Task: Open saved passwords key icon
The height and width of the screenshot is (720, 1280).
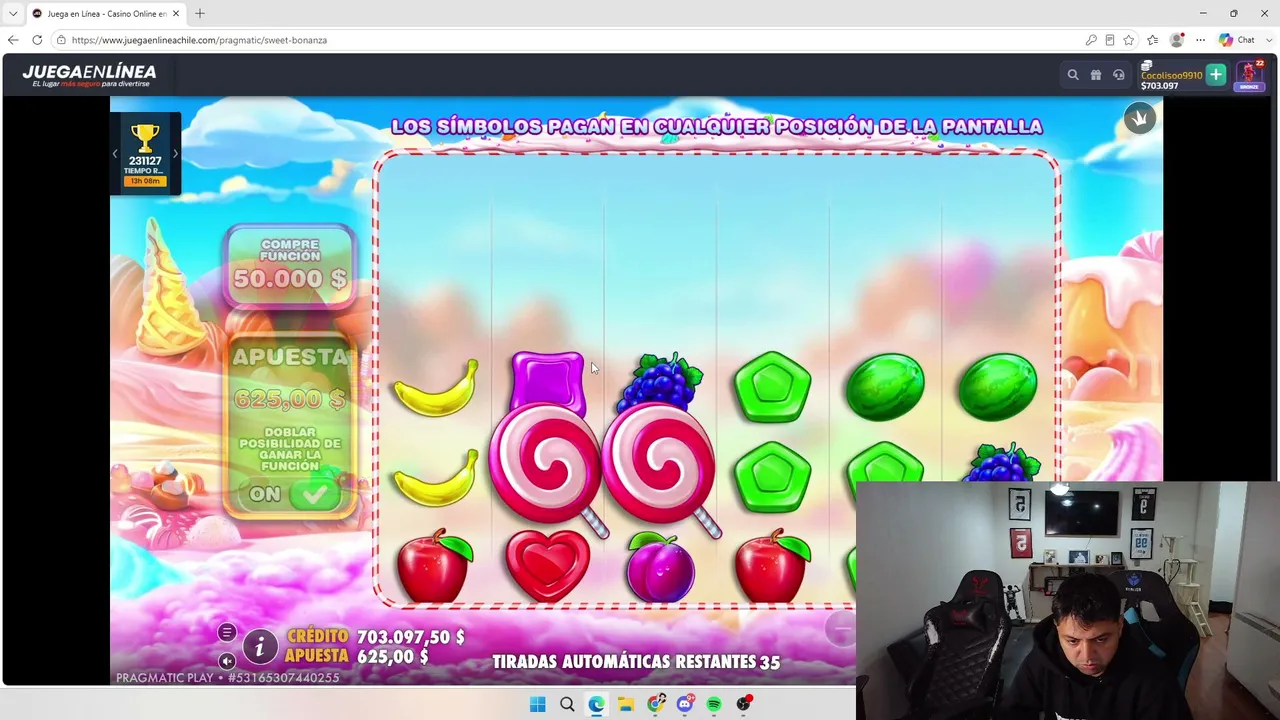Action: pos(1091,40)
